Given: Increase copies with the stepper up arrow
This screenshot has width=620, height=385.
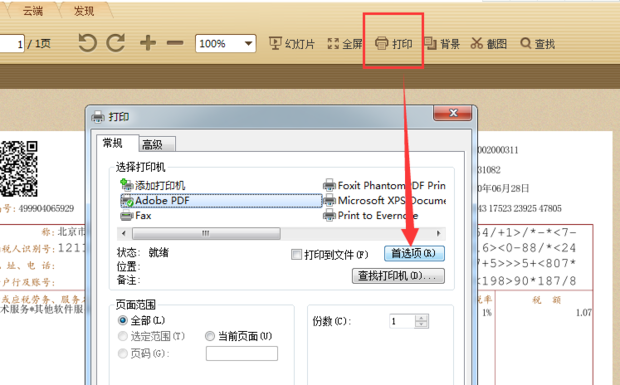Looking at the screenshot, I should tap(422, 318).
